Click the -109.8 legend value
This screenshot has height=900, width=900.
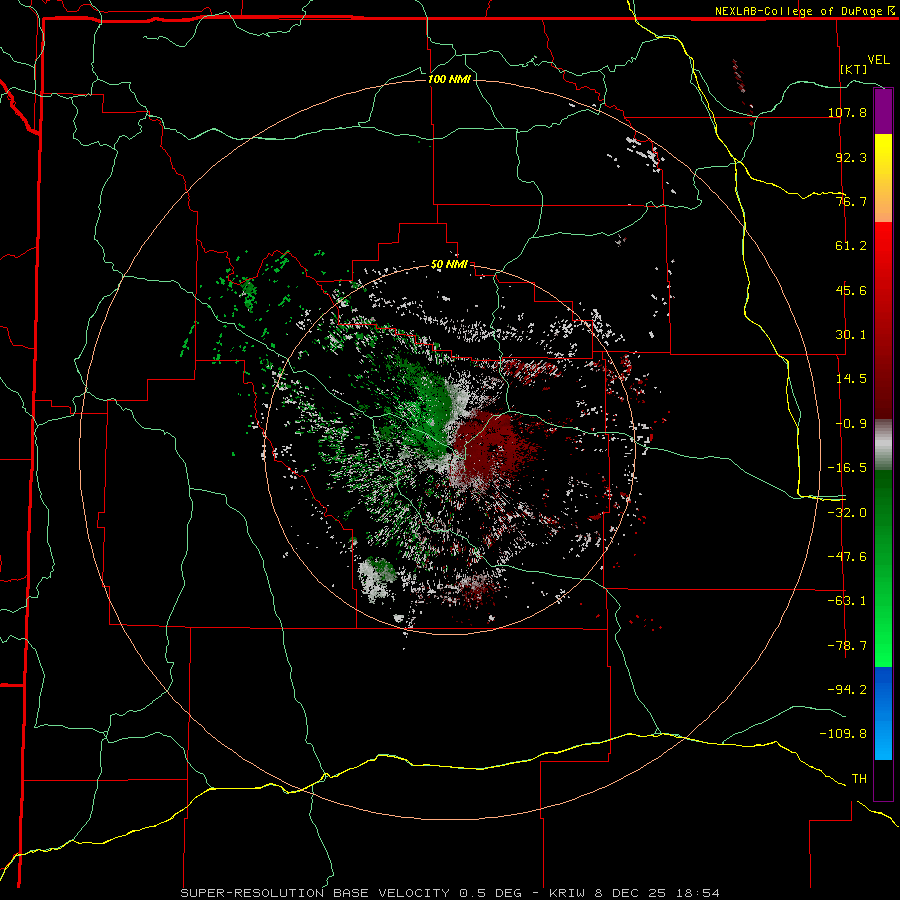click(x=843, y=734)
